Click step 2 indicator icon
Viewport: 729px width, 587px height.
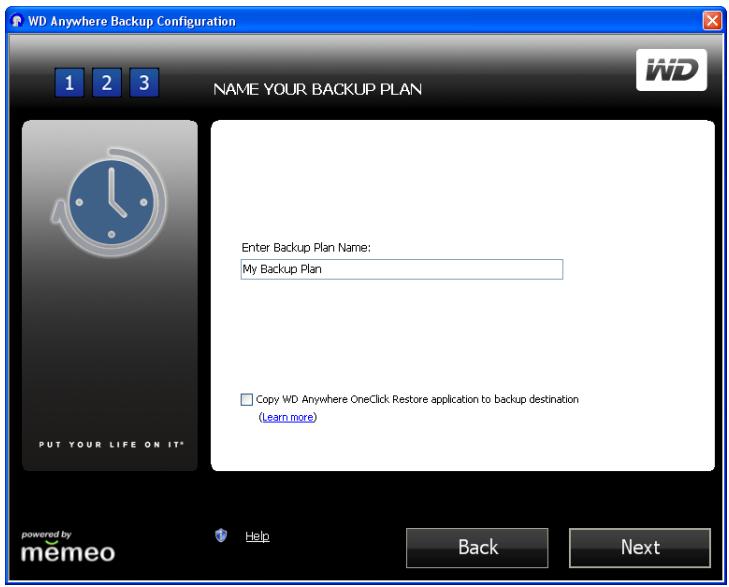107,83
